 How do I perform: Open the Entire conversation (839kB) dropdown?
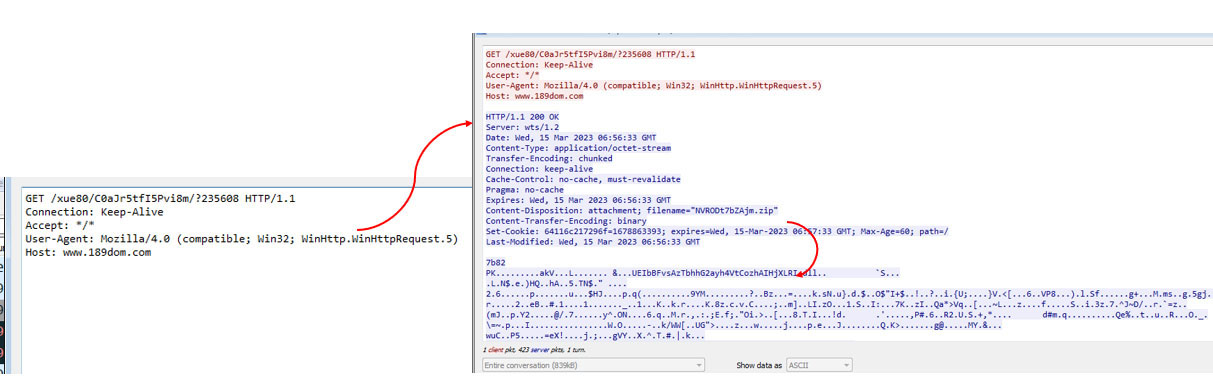point(593,366)
